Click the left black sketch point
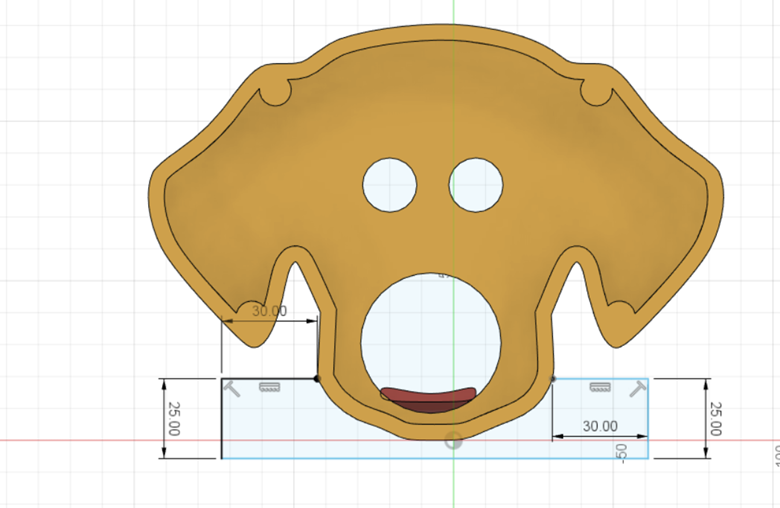780x508 pixels. (317, 379)
